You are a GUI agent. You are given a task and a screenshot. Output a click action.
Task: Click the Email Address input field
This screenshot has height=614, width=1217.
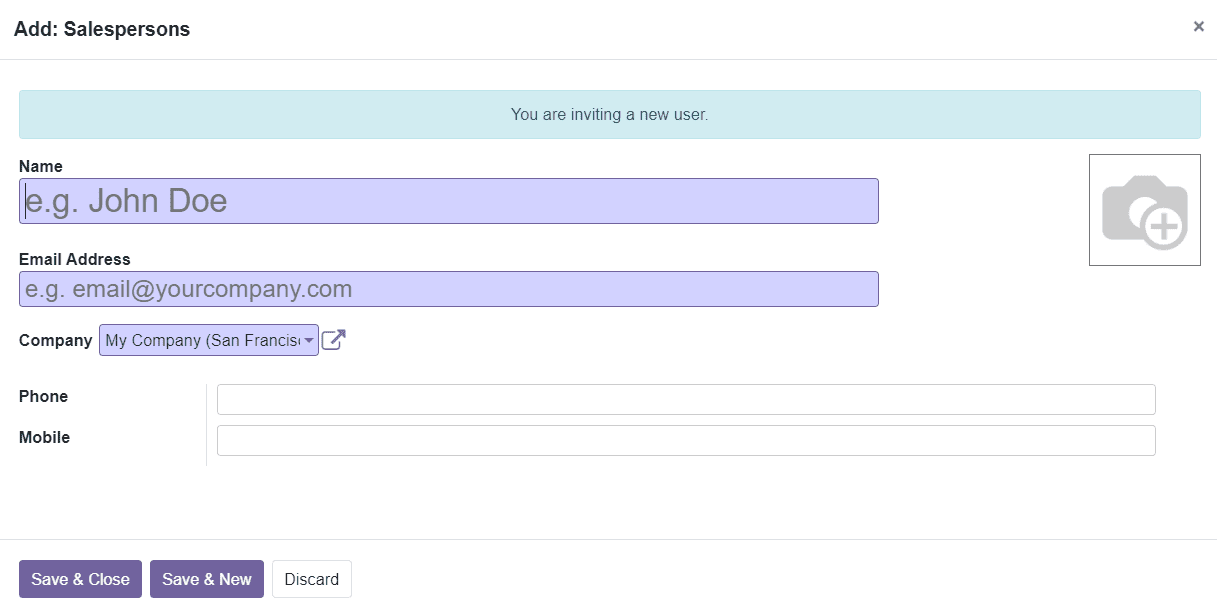448,288
